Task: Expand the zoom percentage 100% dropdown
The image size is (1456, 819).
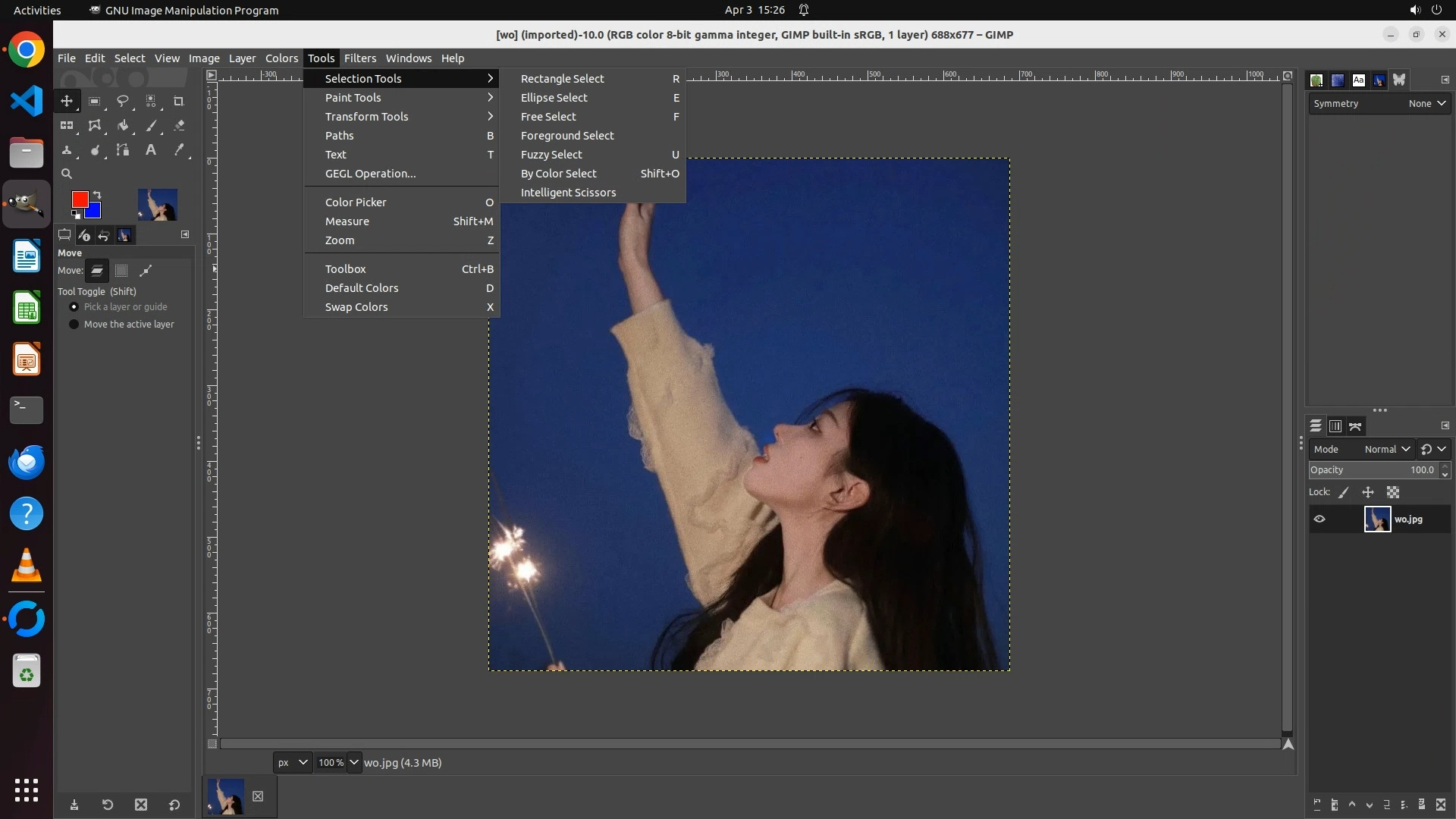Action: tap(354, 762)
